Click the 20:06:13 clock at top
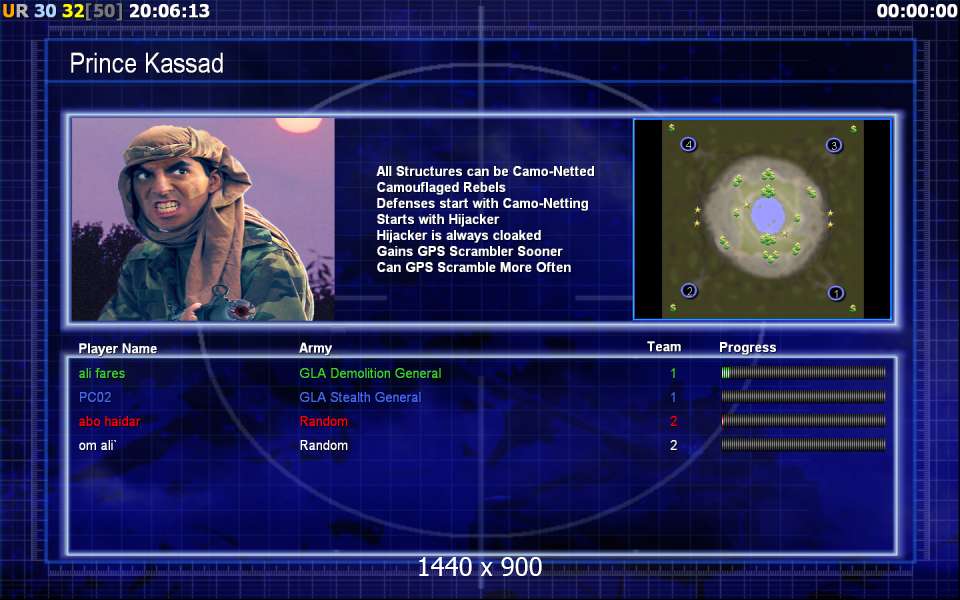The image size is (960, 600). pos(170,11)
